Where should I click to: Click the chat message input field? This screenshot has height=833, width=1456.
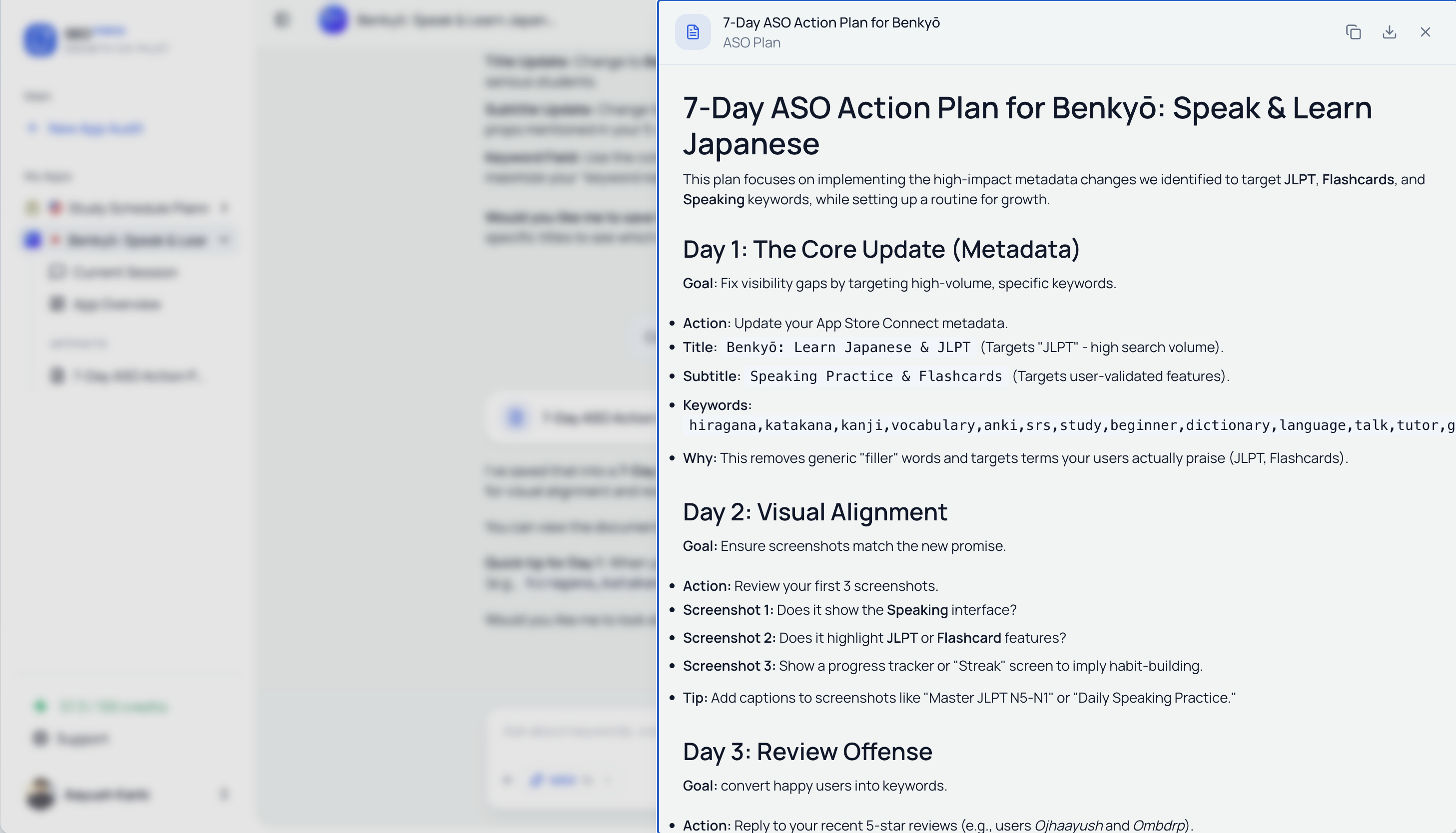pyautogui.click(x=572, y=731)
